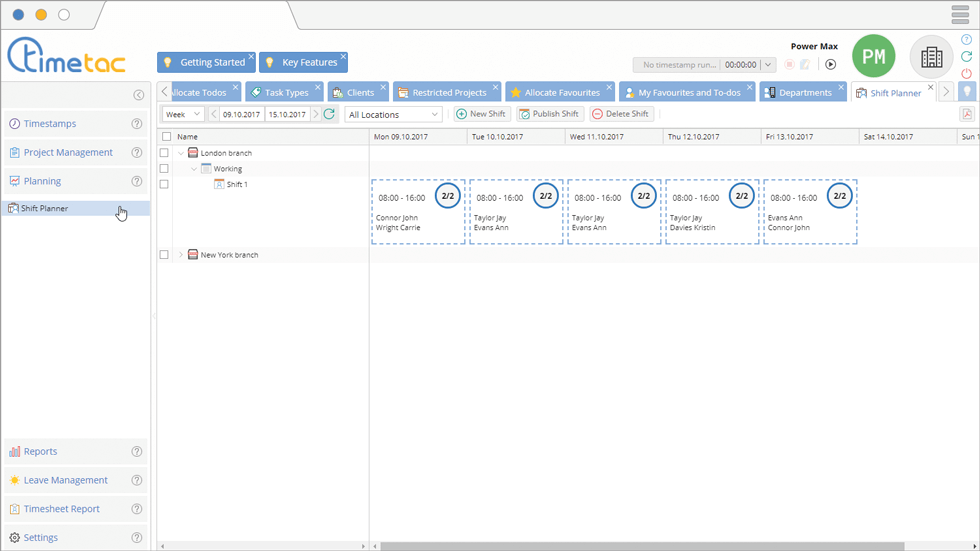Open the Week view dropdown
The image size is (980, 551).
(x=183, y=114)
